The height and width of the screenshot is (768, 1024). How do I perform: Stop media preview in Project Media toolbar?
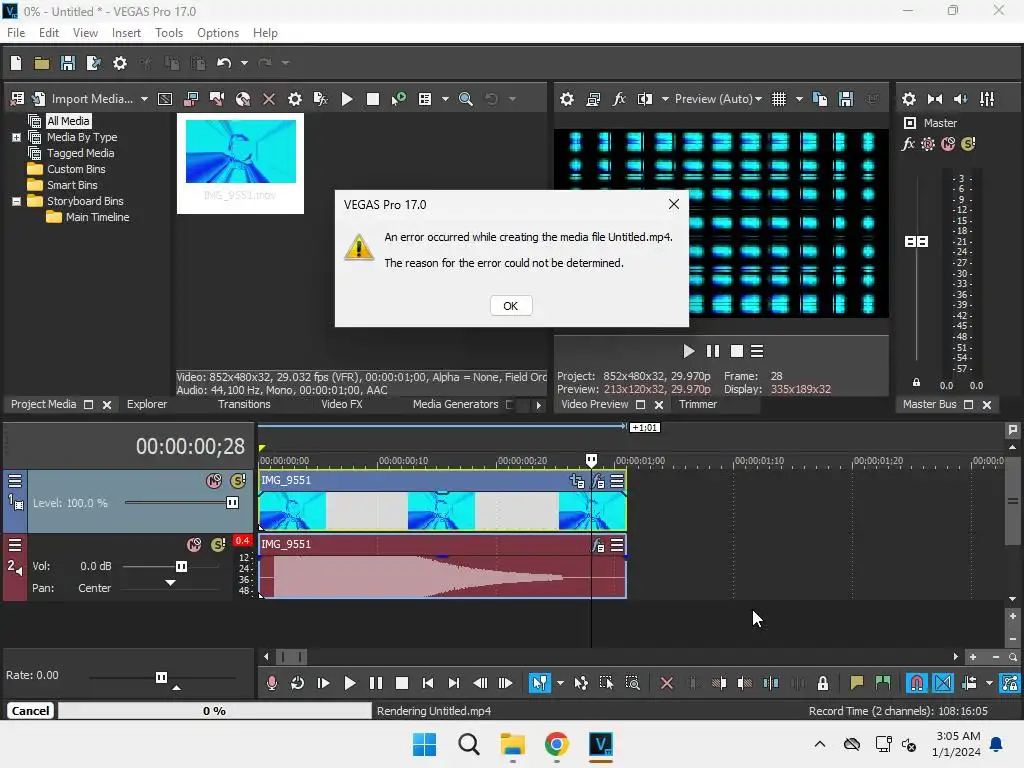[x=373, y=99]
